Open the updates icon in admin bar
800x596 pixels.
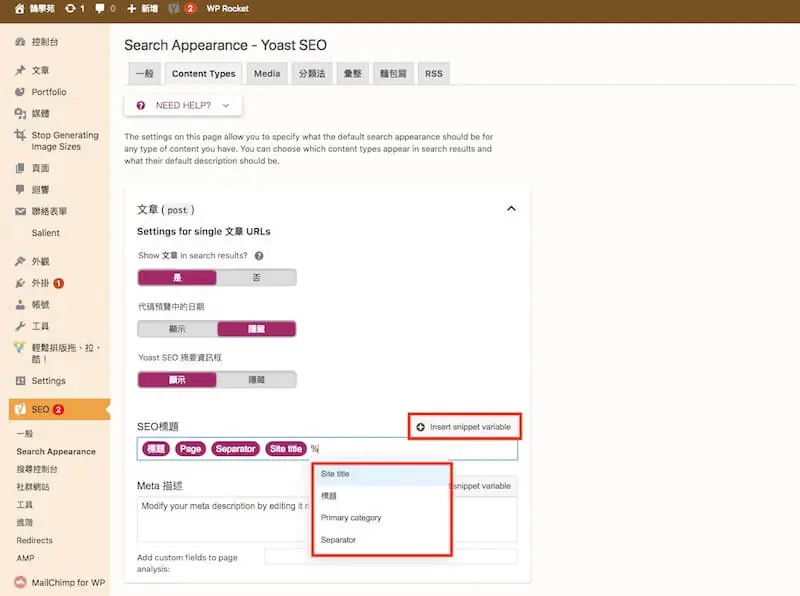(70, 9)
